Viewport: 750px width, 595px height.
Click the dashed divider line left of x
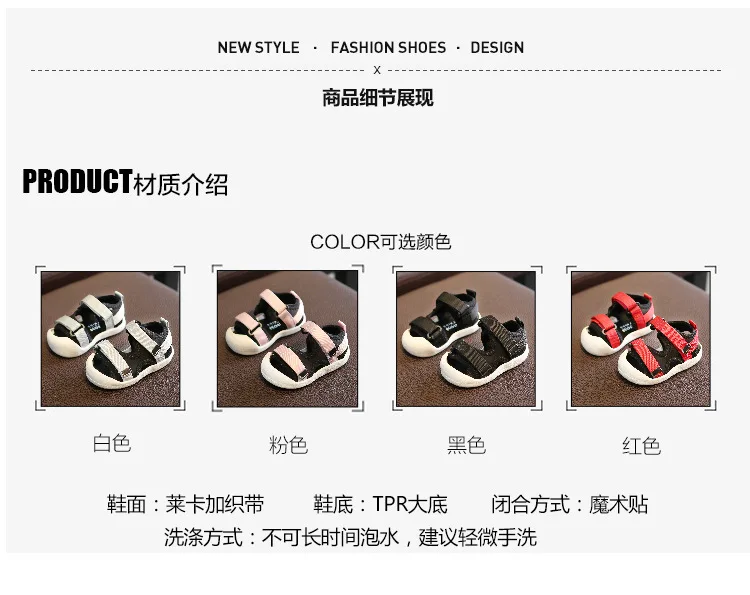tap(198, 70)
